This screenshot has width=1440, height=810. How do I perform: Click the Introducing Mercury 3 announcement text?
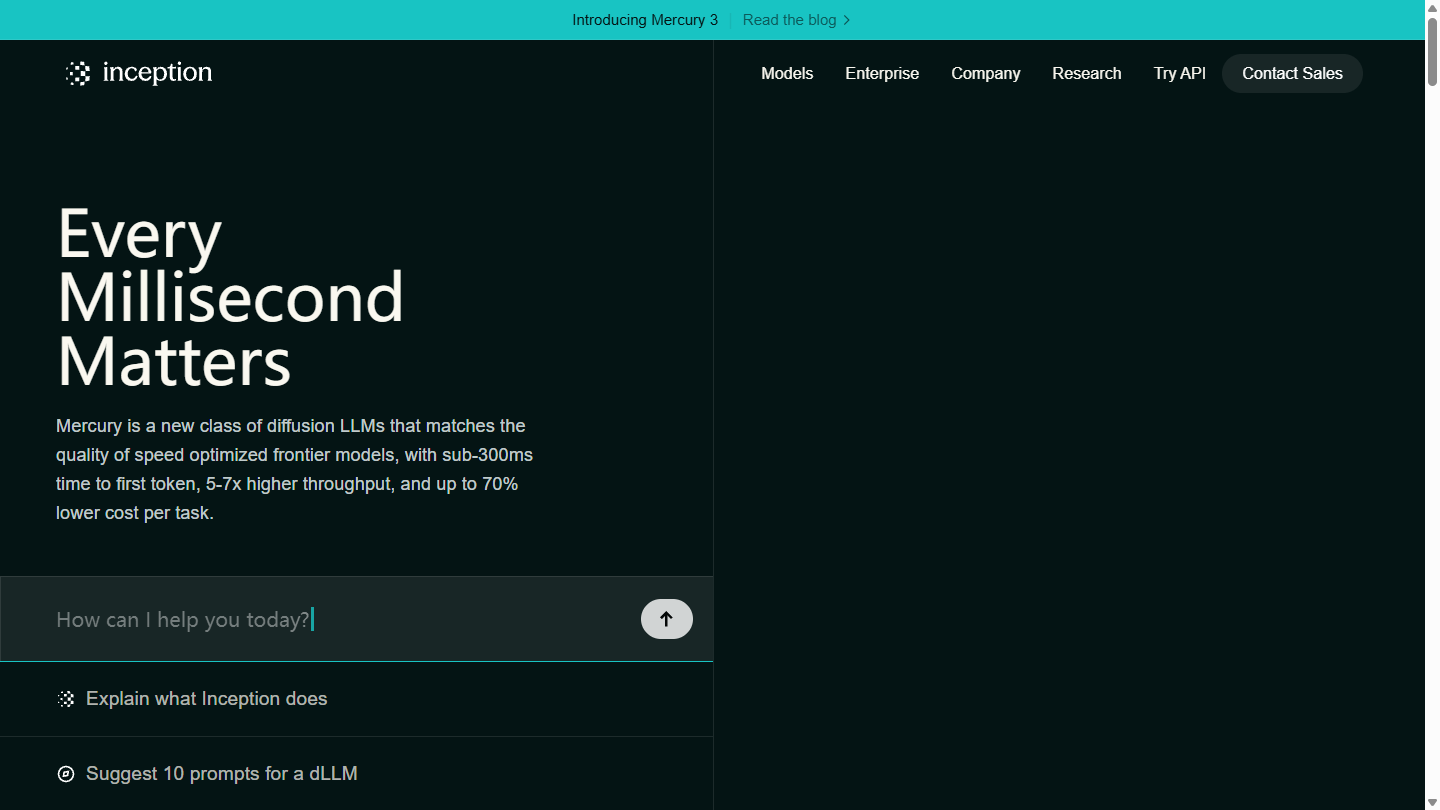[645, 20]
